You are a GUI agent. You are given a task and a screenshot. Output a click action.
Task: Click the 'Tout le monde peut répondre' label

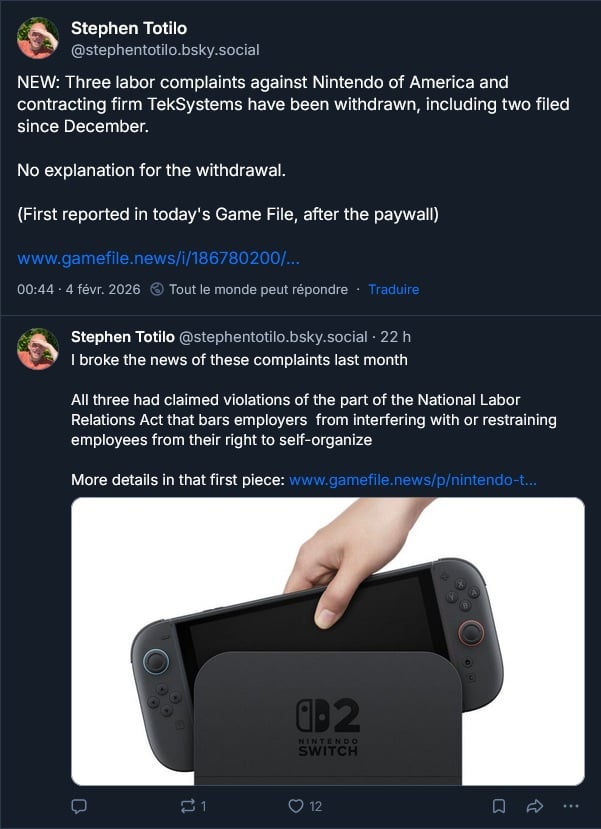click(258, 289)
